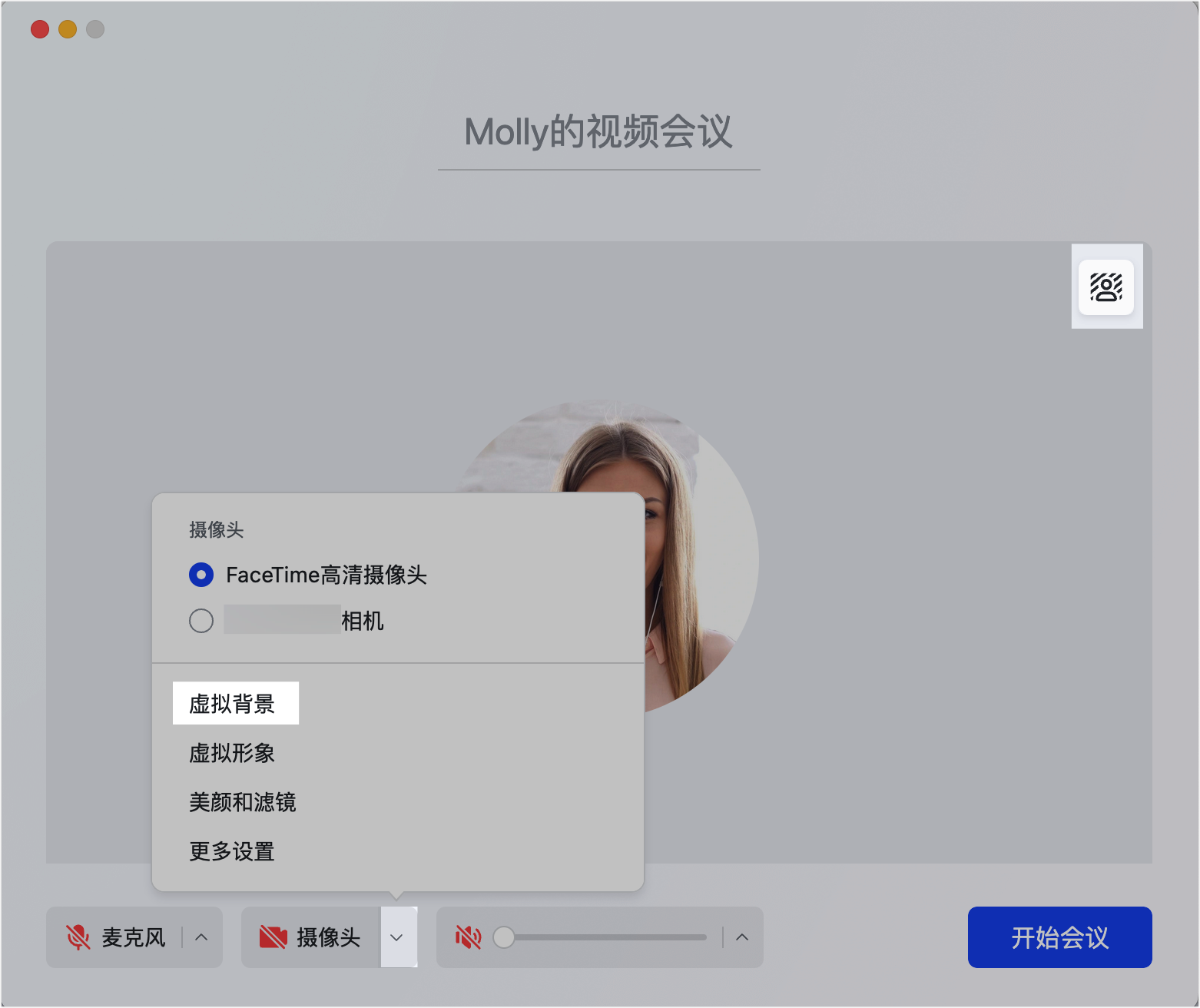Screen dimensions: 1200x1008
Task: Toggle the 麦克风 button
Action: [114, 937]
